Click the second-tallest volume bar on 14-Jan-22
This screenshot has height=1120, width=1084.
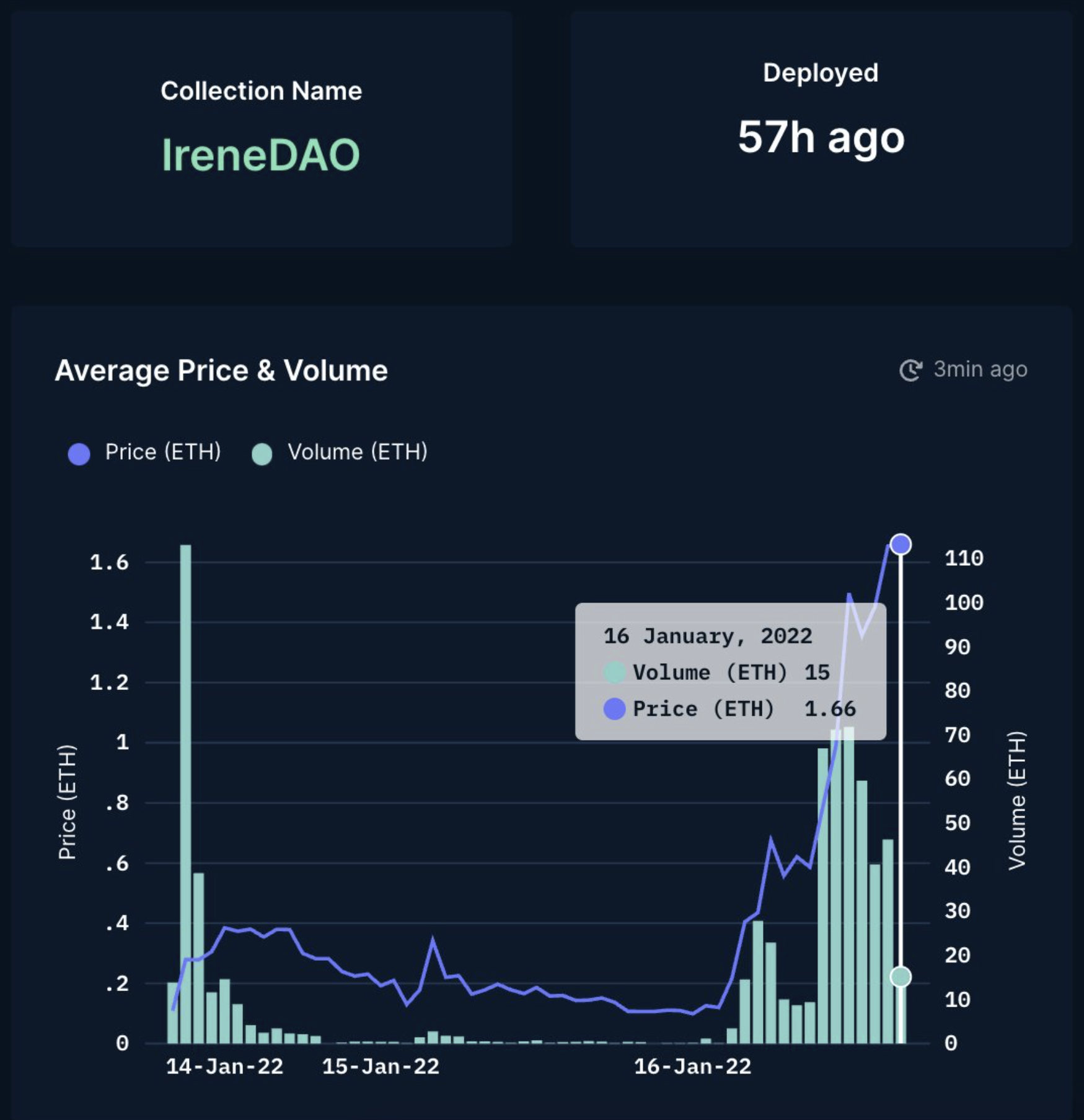pos(198,958)
